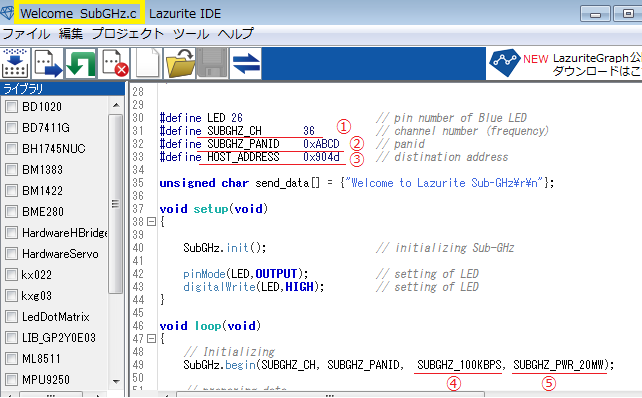642x398 pixels.
Task: Click the SUBGHZ_100KBPS parameter in code
Action: click(459, 365)
